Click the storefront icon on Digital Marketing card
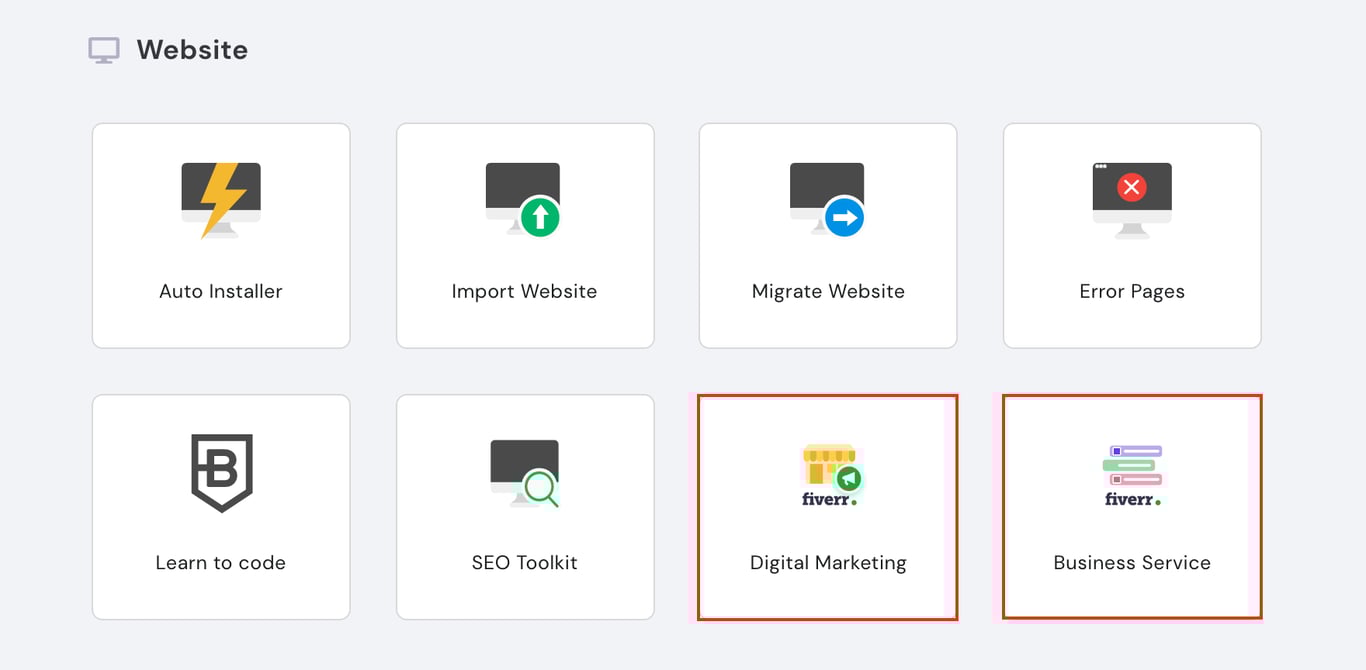The width and height of the screenshot is (1366, 670). pos(827,465)
